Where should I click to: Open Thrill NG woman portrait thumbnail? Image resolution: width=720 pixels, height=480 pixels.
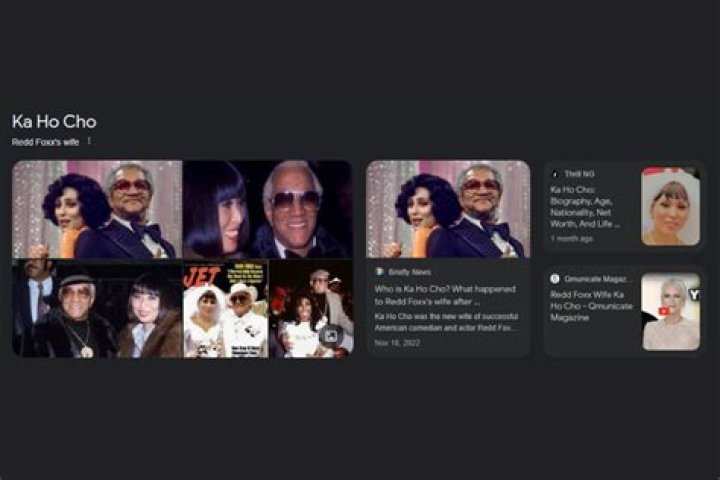(x=670, y=206)
